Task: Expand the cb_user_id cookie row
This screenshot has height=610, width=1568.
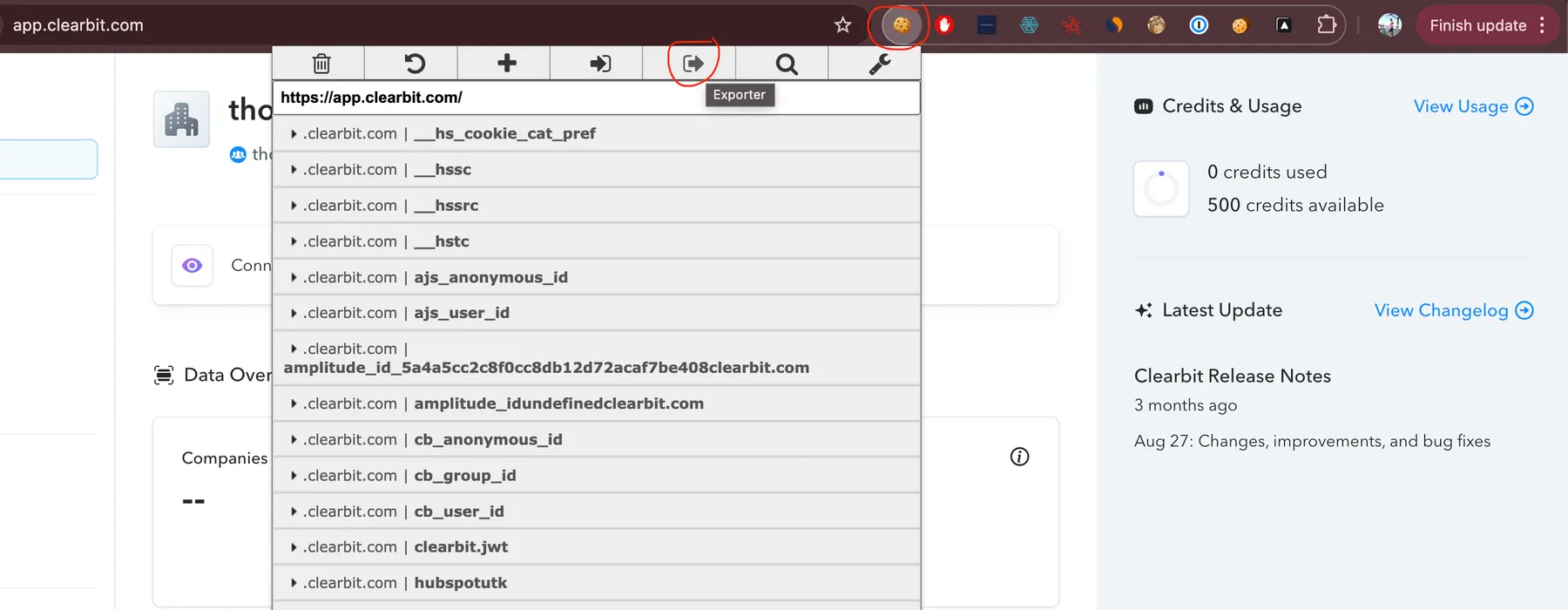Action: [x=597, y=512]
